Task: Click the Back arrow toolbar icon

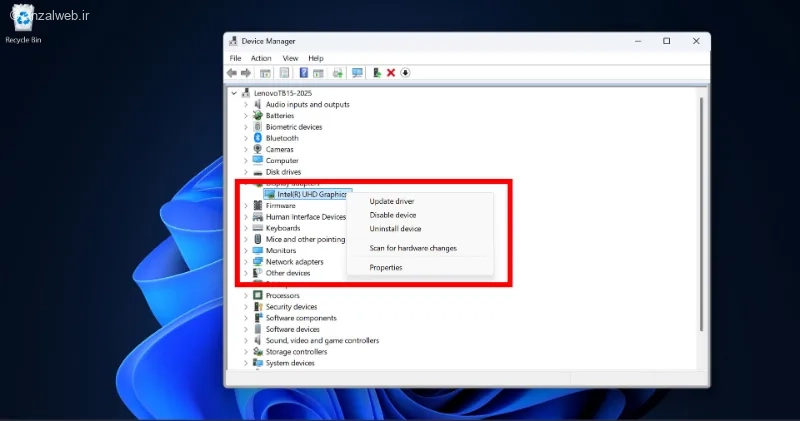Action: (x=232, y=73)
